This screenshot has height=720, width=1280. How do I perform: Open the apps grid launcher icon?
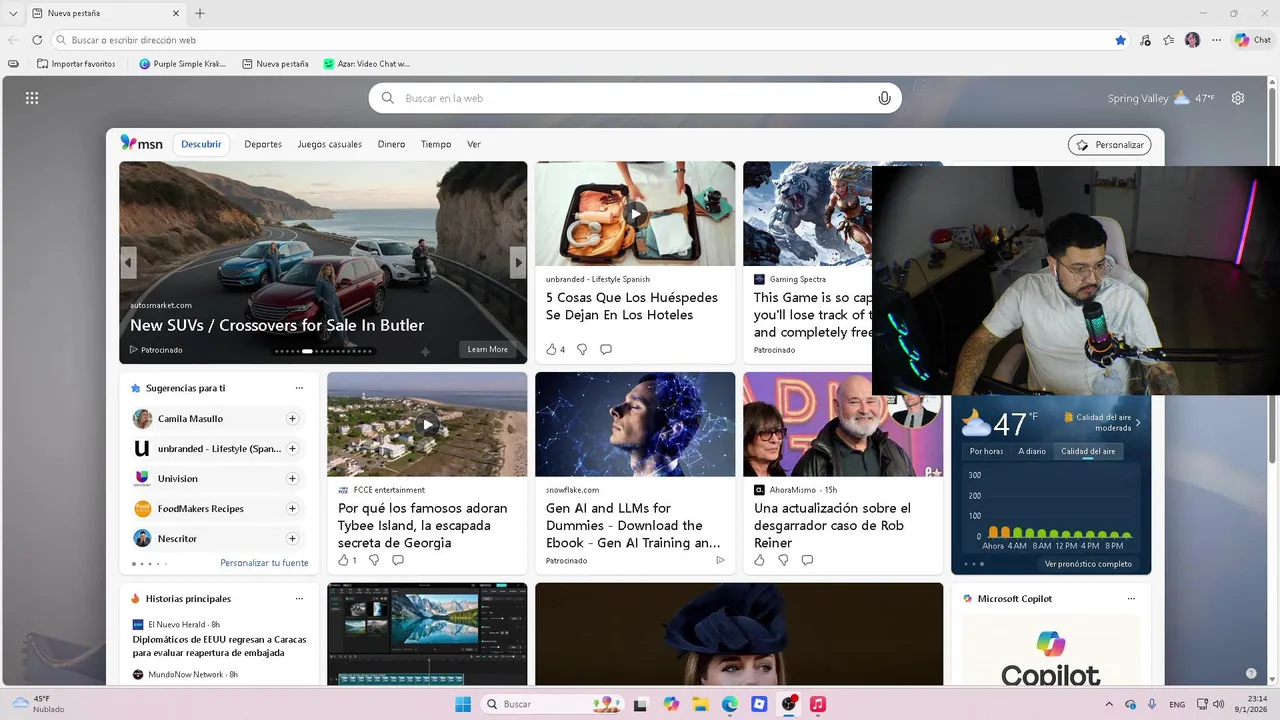(x=32, y=98)
